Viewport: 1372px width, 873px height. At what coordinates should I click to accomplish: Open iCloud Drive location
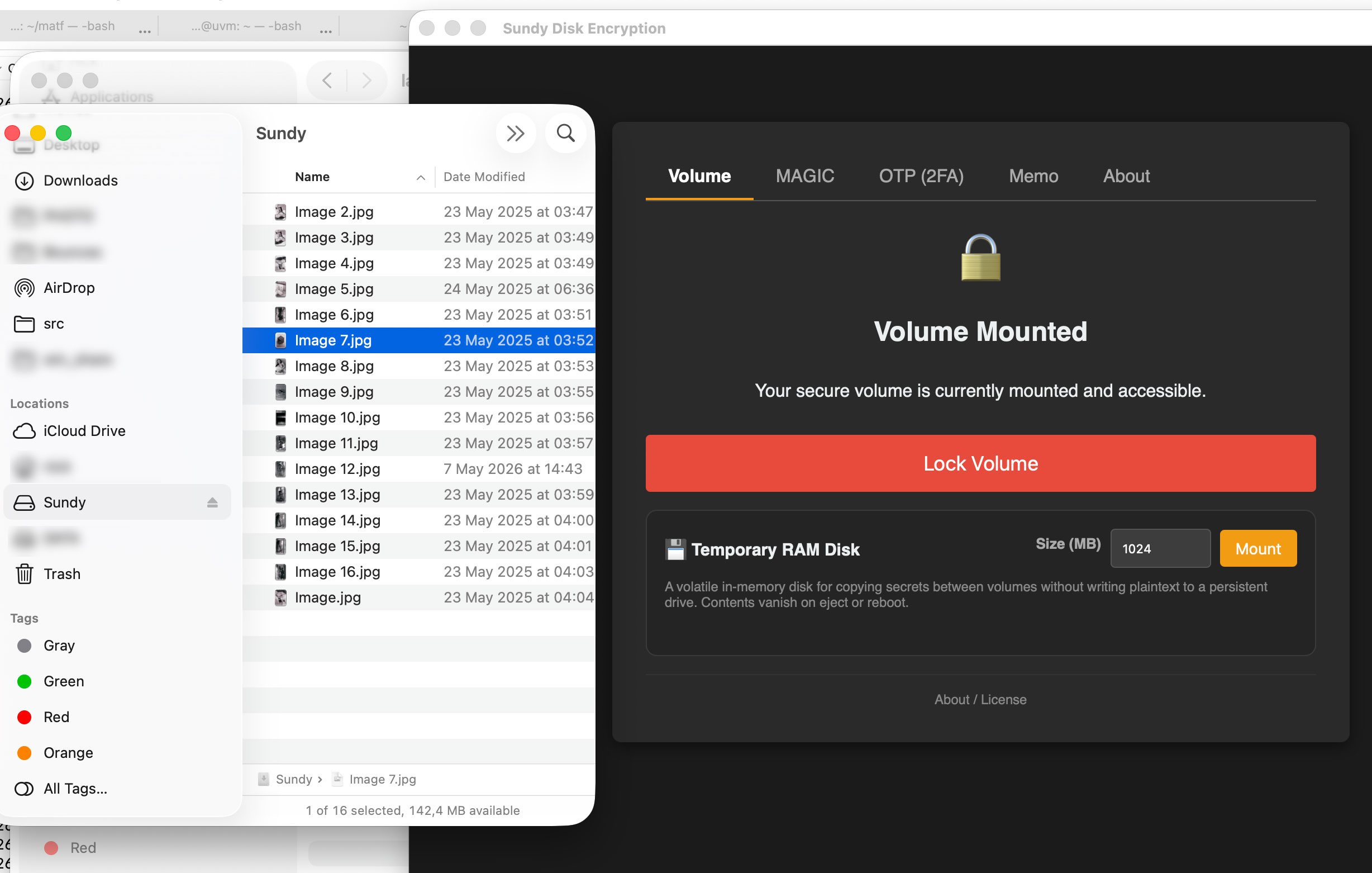point(84,431)
